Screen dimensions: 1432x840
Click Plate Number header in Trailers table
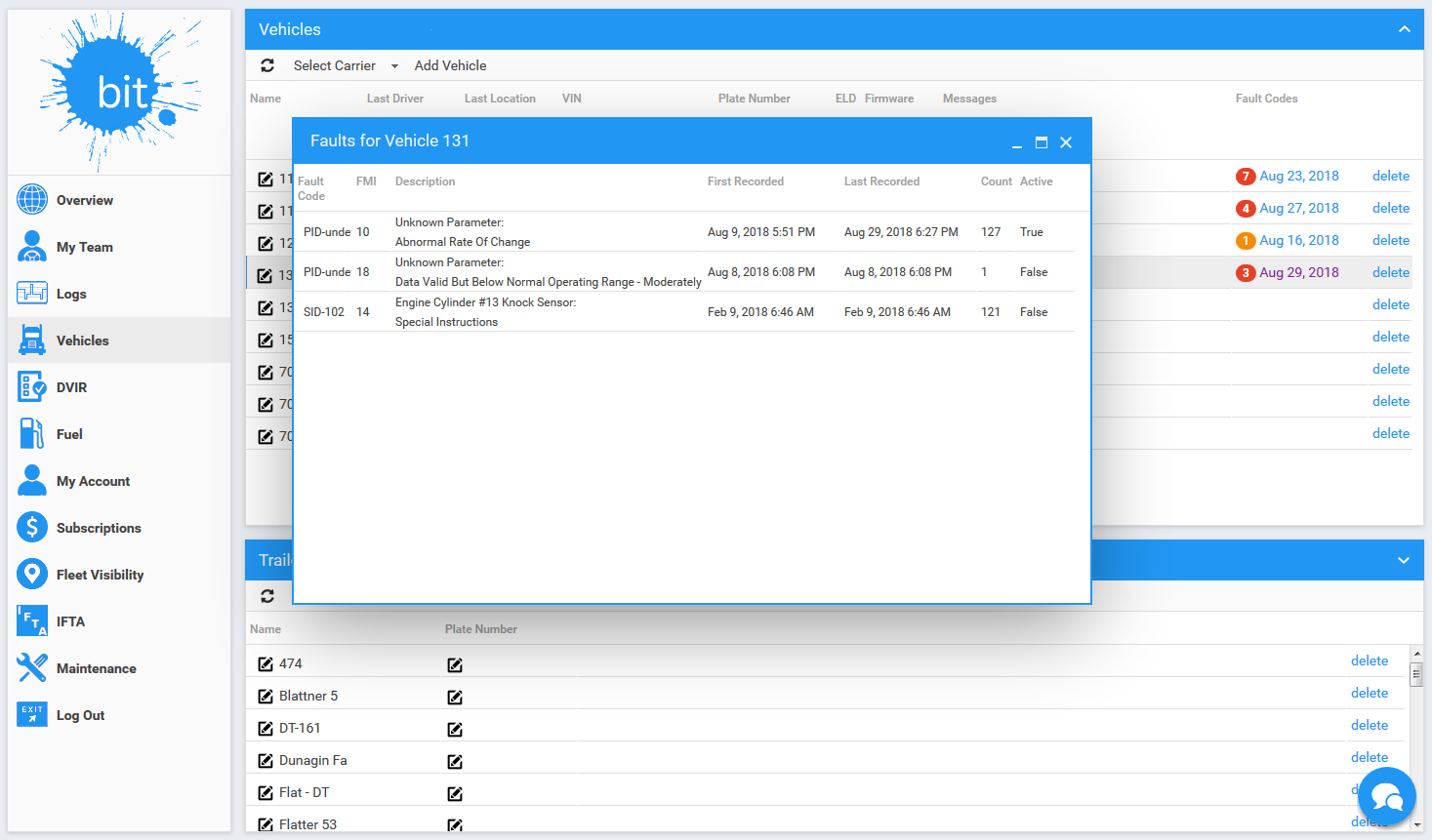(x=481, y=629)
